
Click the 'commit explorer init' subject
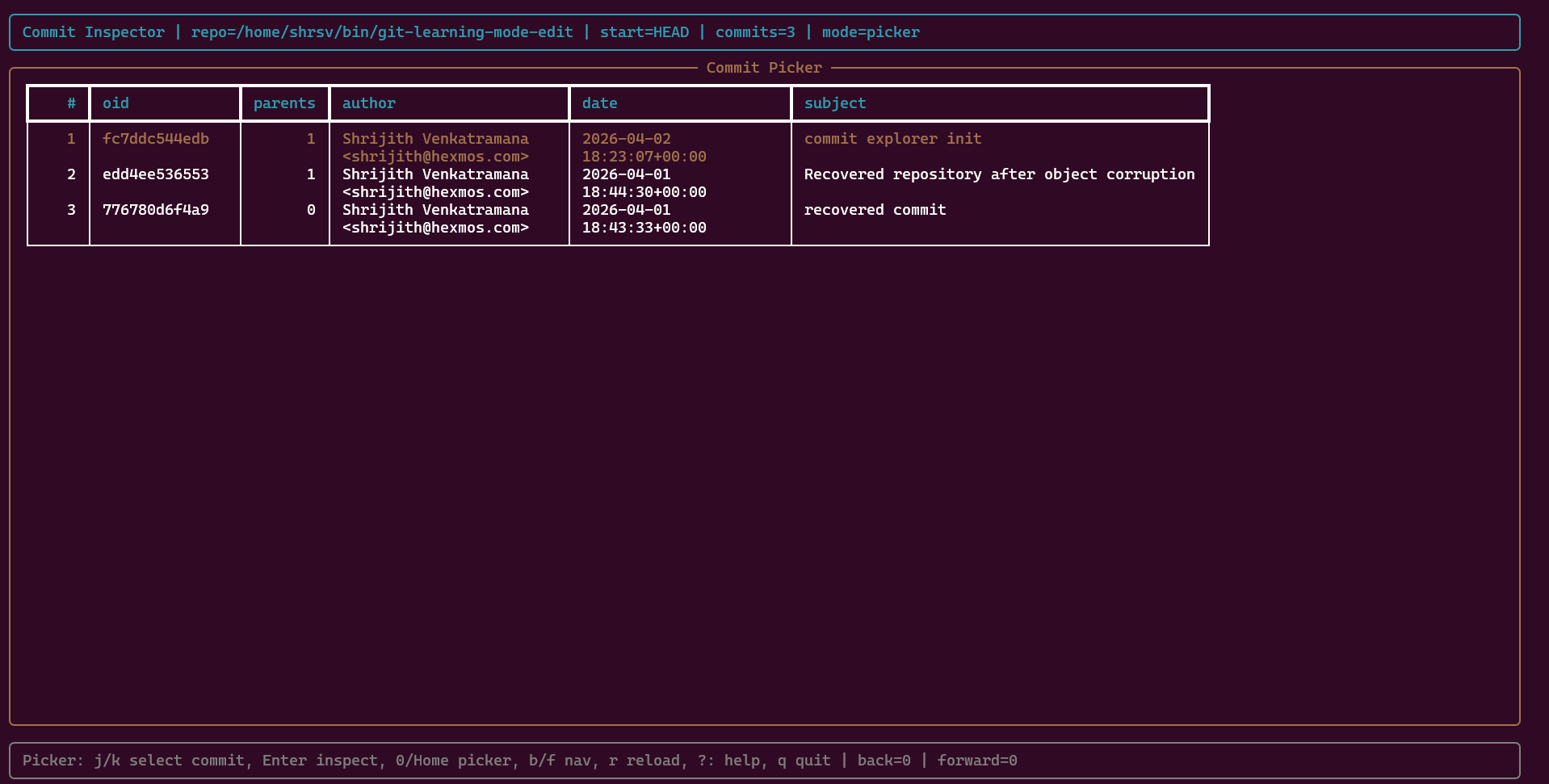pos(893,139)
